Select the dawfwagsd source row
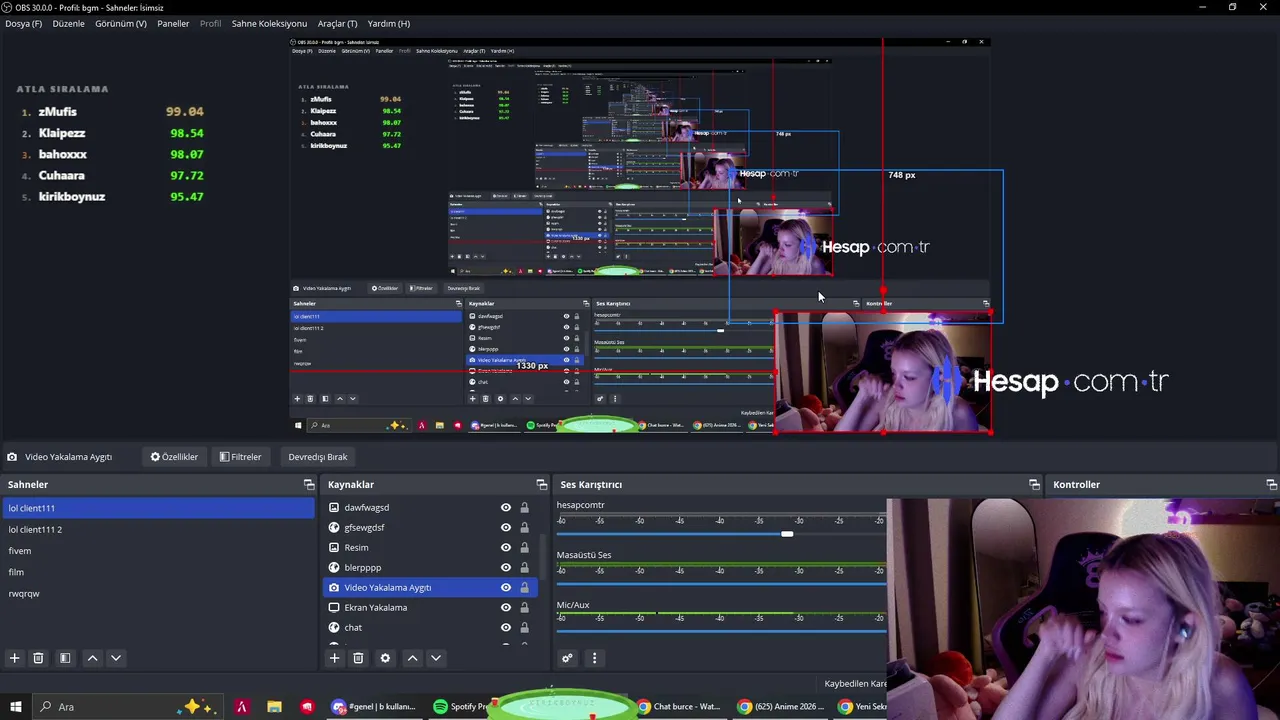The image size is (1280, 720). coord(430,507)
